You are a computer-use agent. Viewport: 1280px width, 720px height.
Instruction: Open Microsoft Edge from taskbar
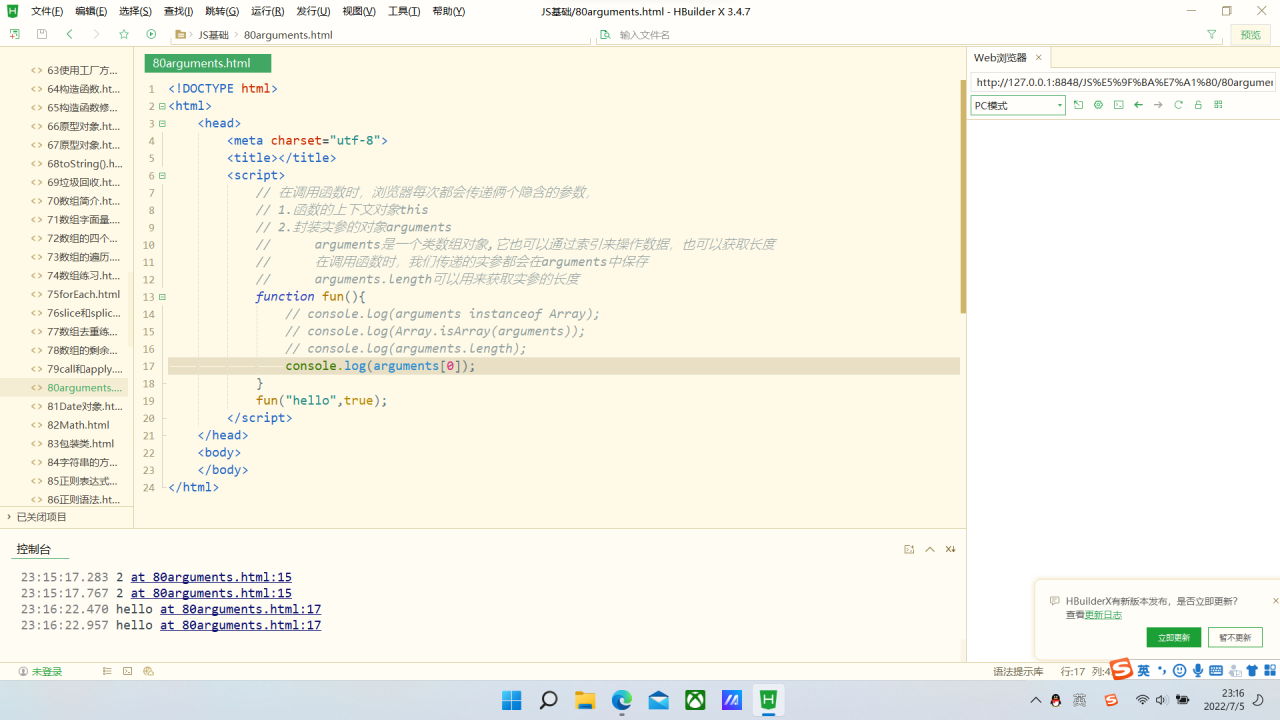pyautogui.click(x=622, y=700)
